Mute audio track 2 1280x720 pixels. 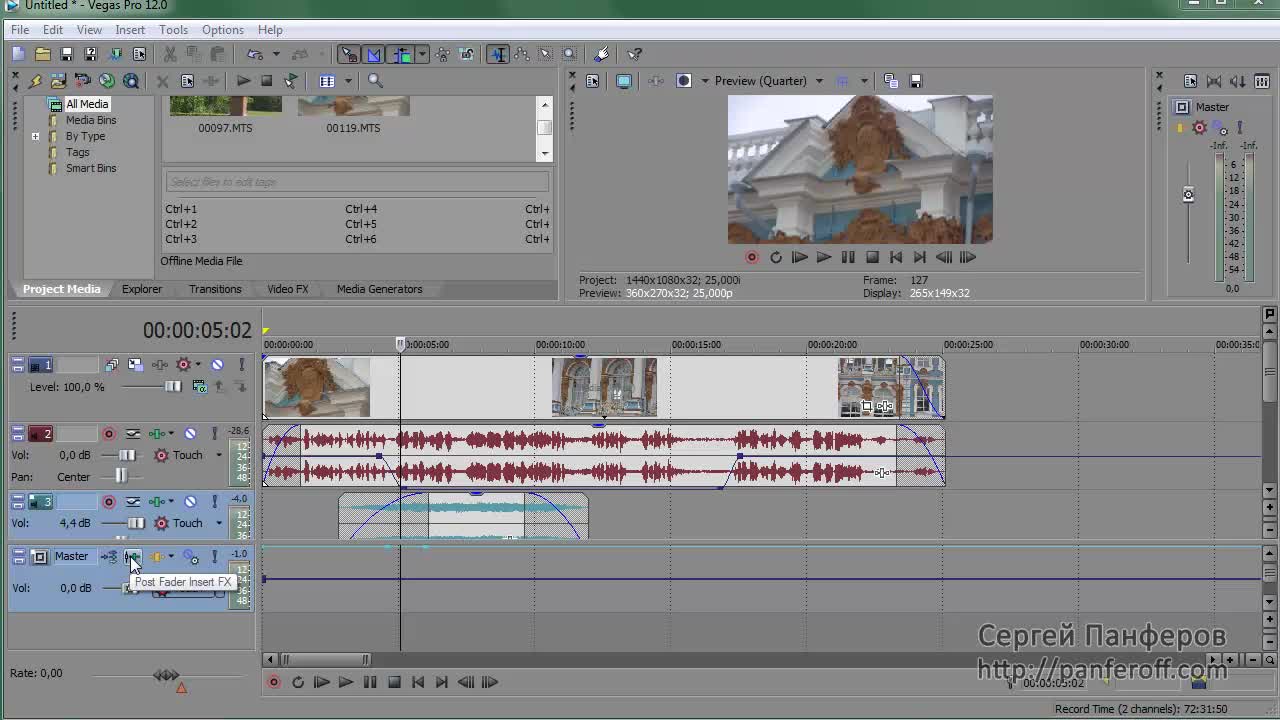pyautogui.click(x=191, y=434)
